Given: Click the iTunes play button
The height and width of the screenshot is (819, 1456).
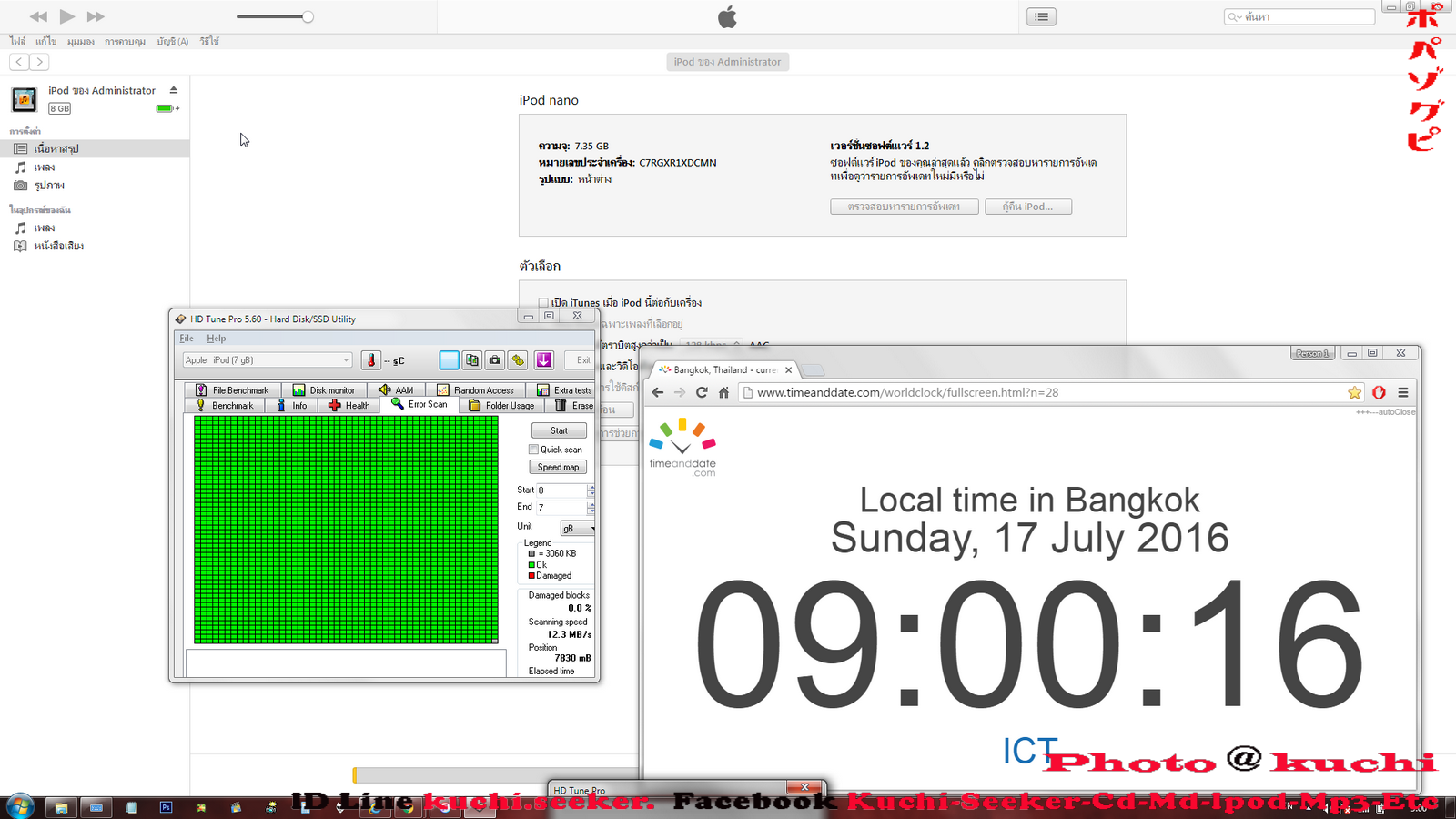Looking at the screenshot, I should tap(67, 16).
